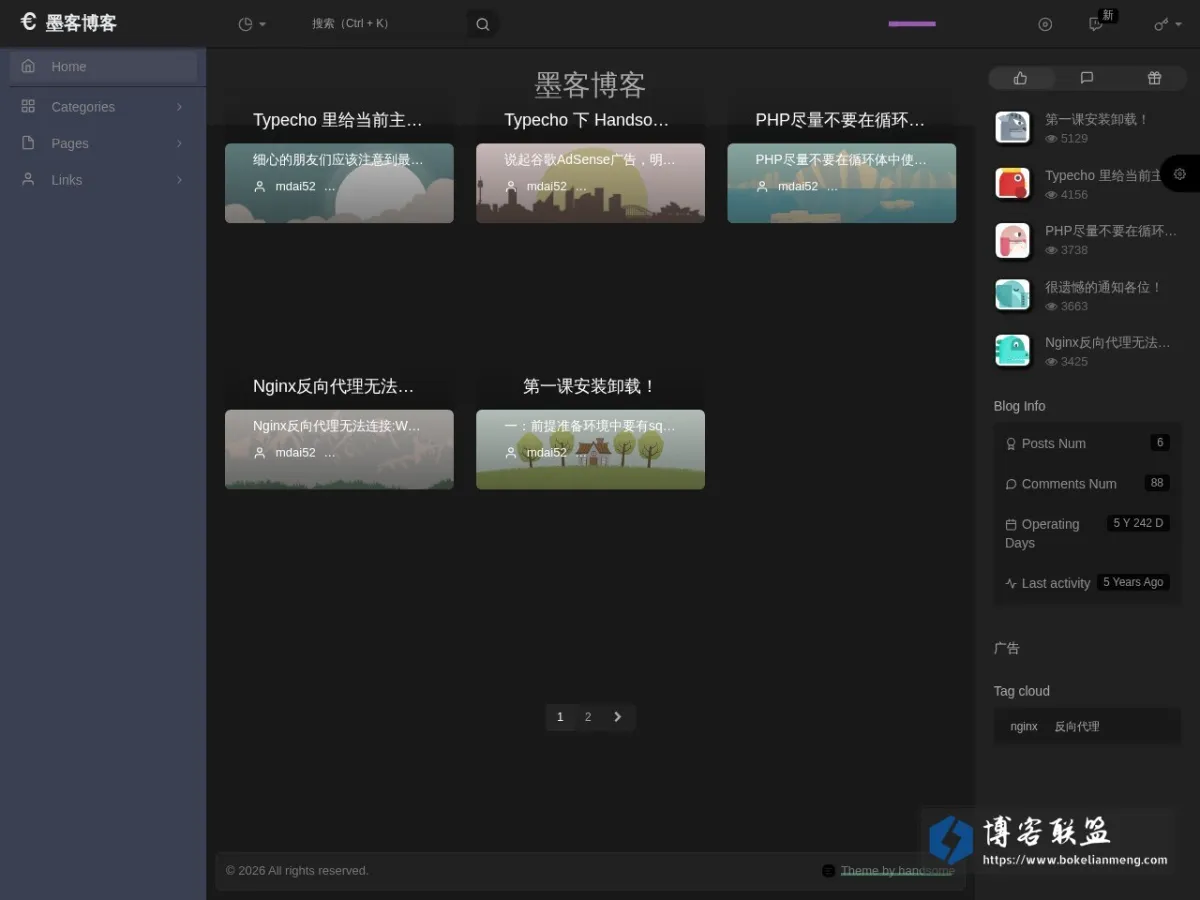Image resolution: width=1200 pixels, height=900 pixels.
Task: Click the gray rhino avatar beside 第一课安装卸载
Action: pos(1013,128)
